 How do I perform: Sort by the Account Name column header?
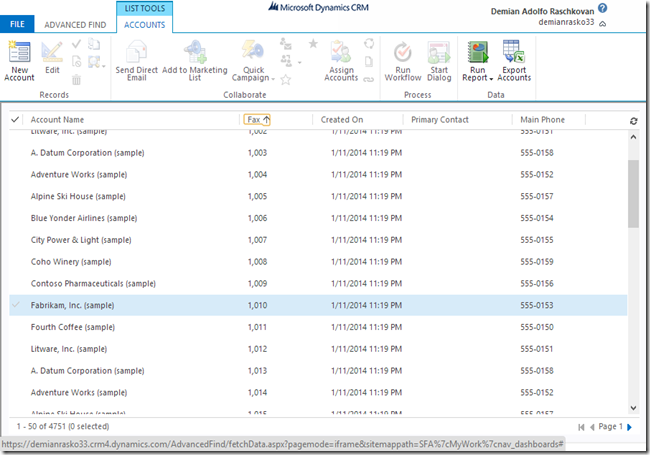pos(58,120)
